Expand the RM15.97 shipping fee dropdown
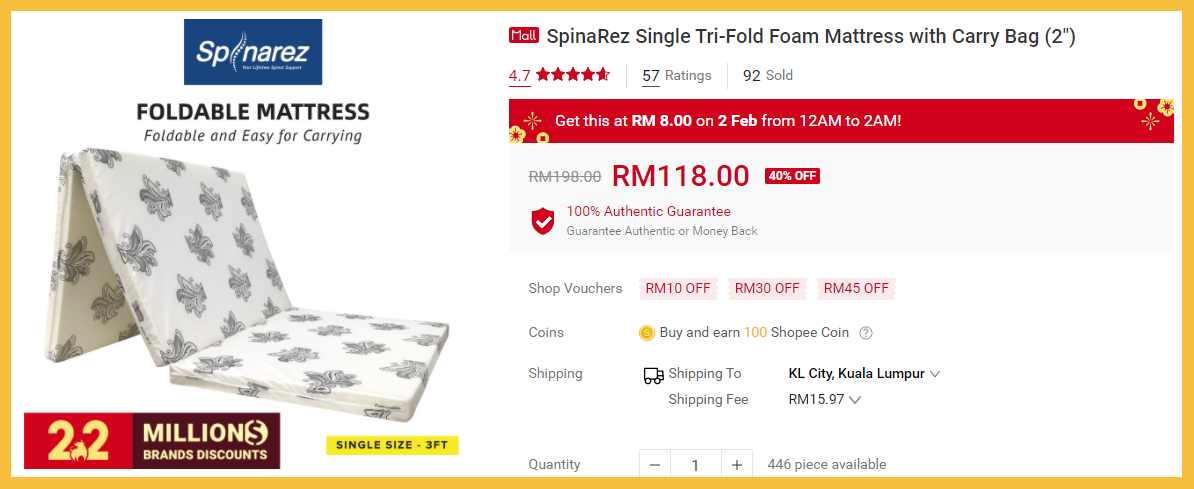This screenshot has width=1194, height=489. [x=825, y=400]
